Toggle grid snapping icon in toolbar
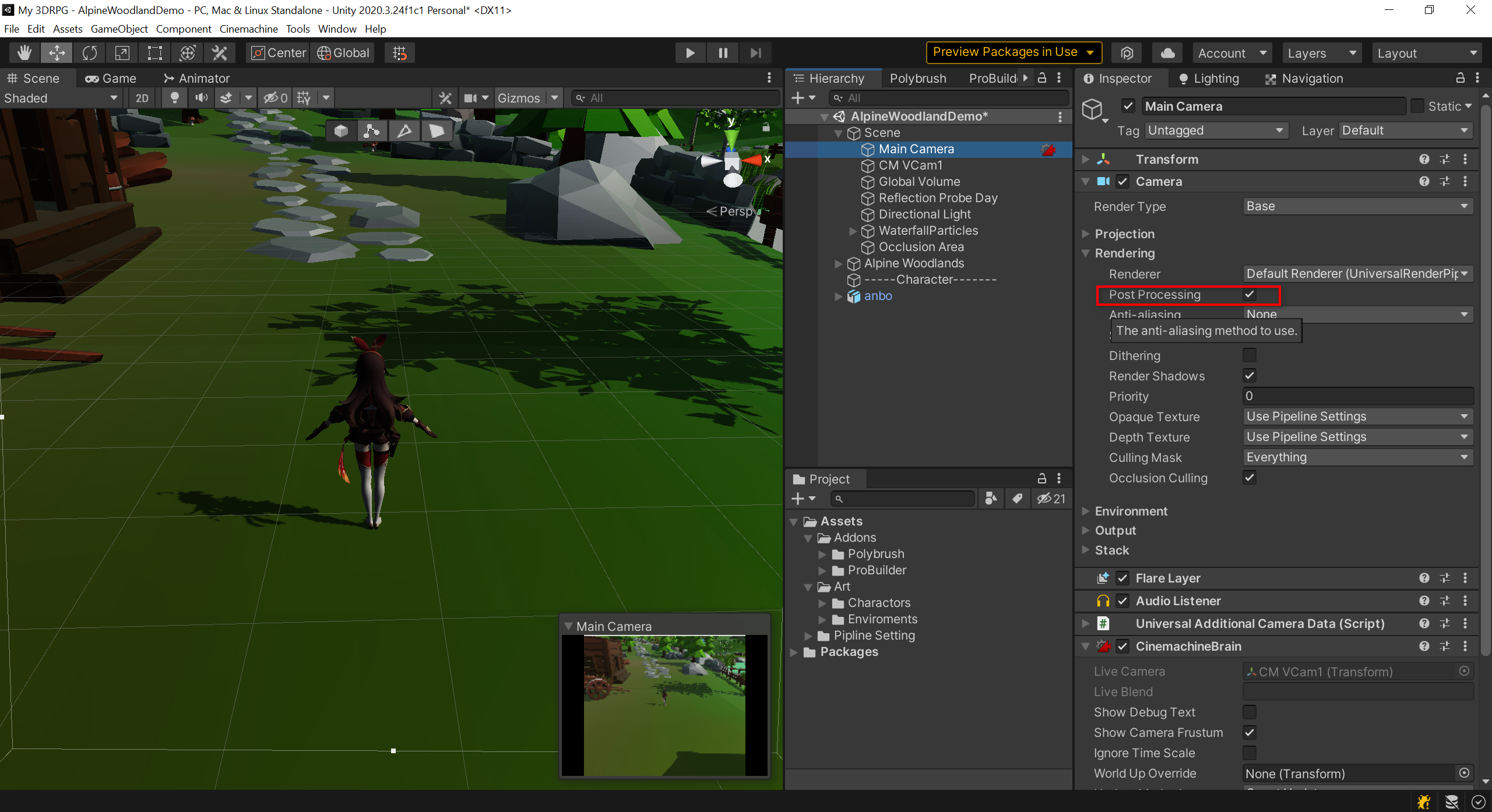1492x812 pixels. (400, 53)
